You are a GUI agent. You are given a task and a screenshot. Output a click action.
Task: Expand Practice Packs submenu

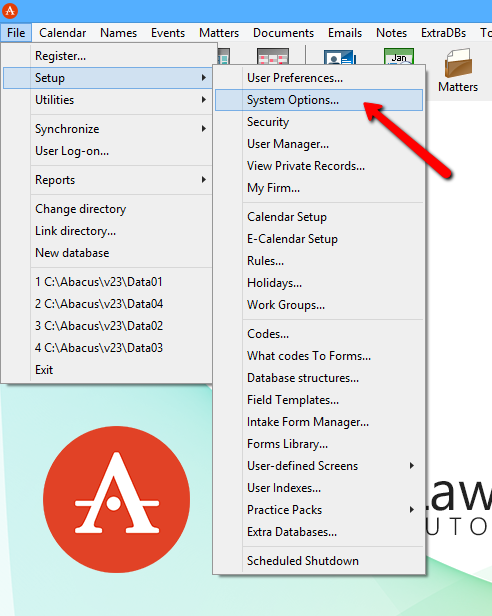(319, 510)
